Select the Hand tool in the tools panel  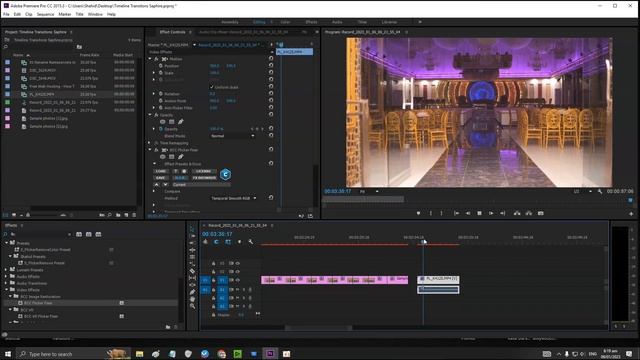click(192, 299)
